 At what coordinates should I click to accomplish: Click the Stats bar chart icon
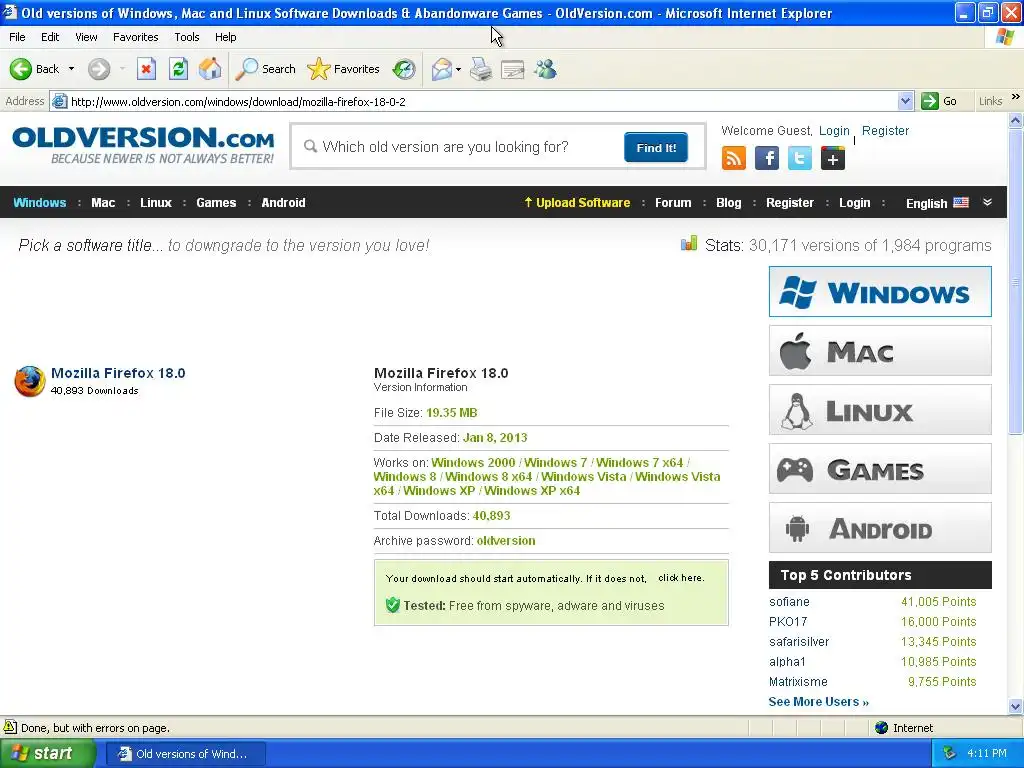(689, 244)
